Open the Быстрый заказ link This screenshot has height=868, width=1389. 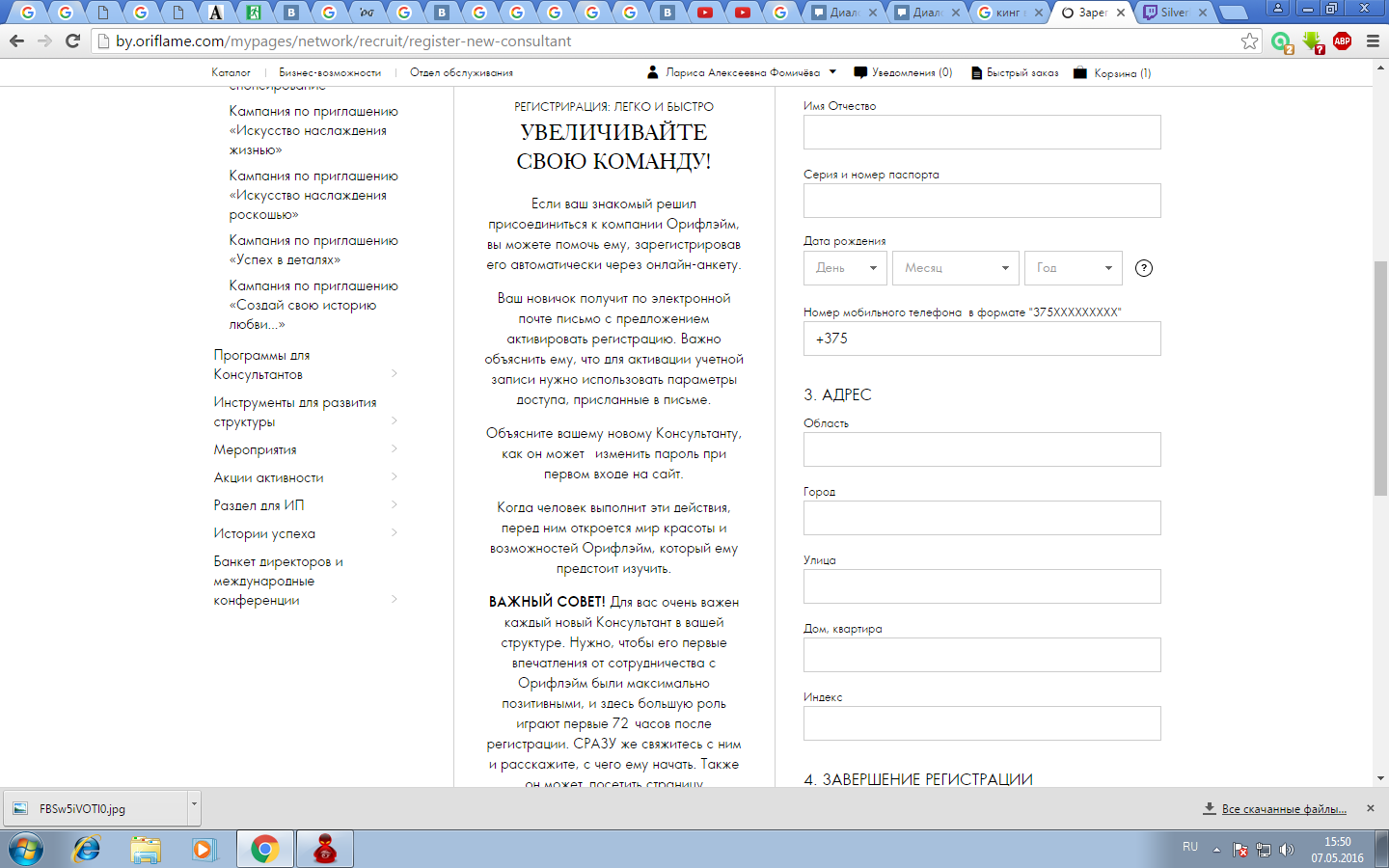coord(1022,72)
